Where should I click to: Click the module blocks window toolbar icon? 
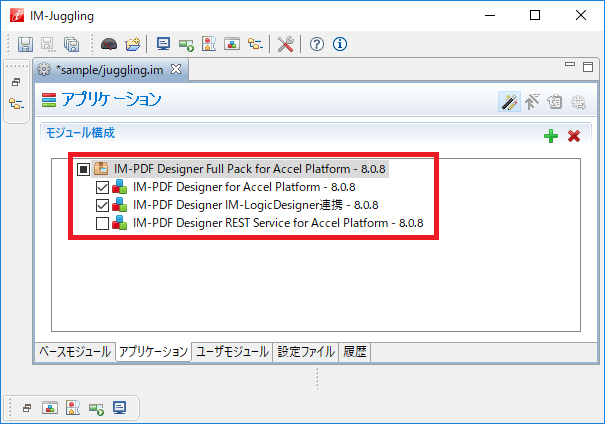232,44
